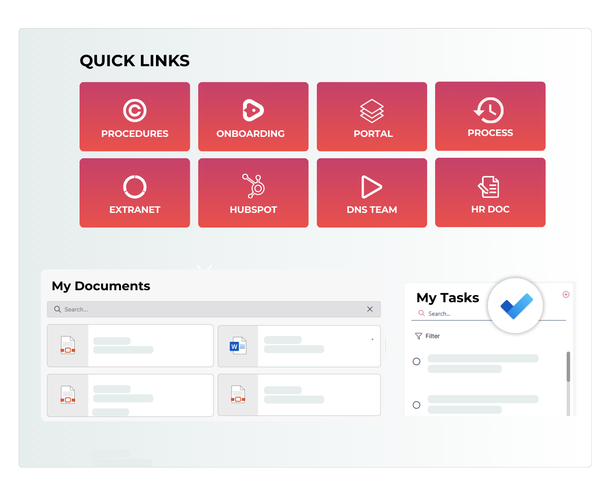Open the HR Doc quick link tile
The height and width of the screenshot is (480, 600).
490,193
